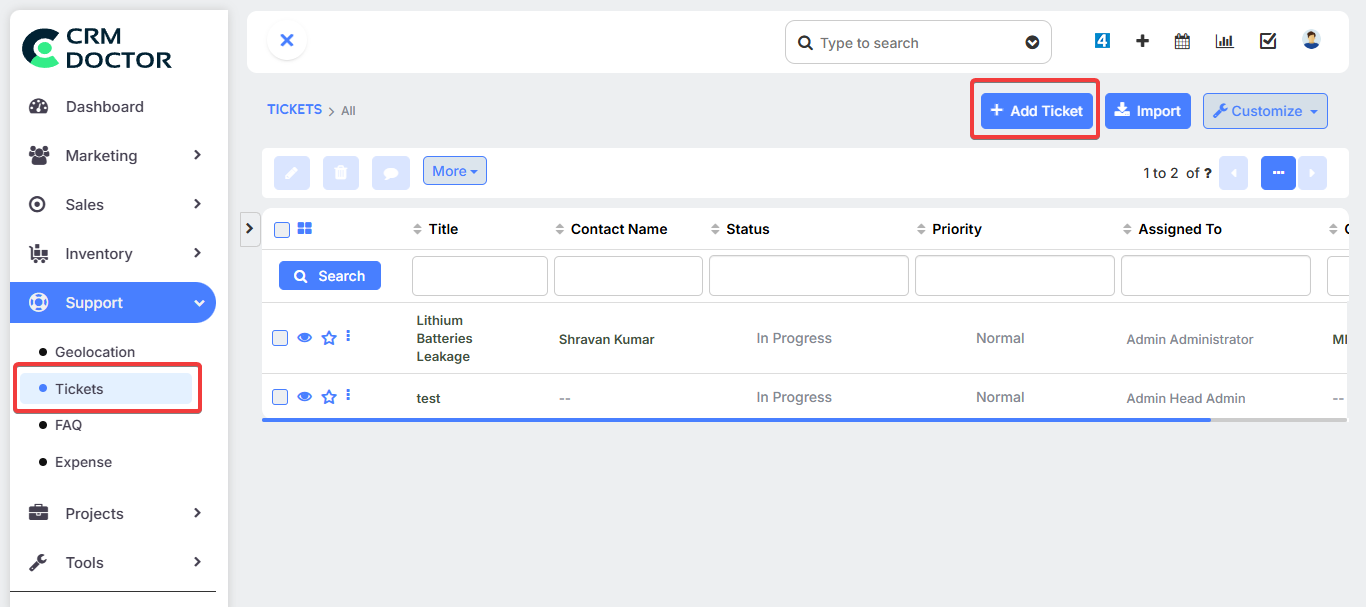Open the More dropdown menu
This screenshot has height=607, width=1366.
454,171
